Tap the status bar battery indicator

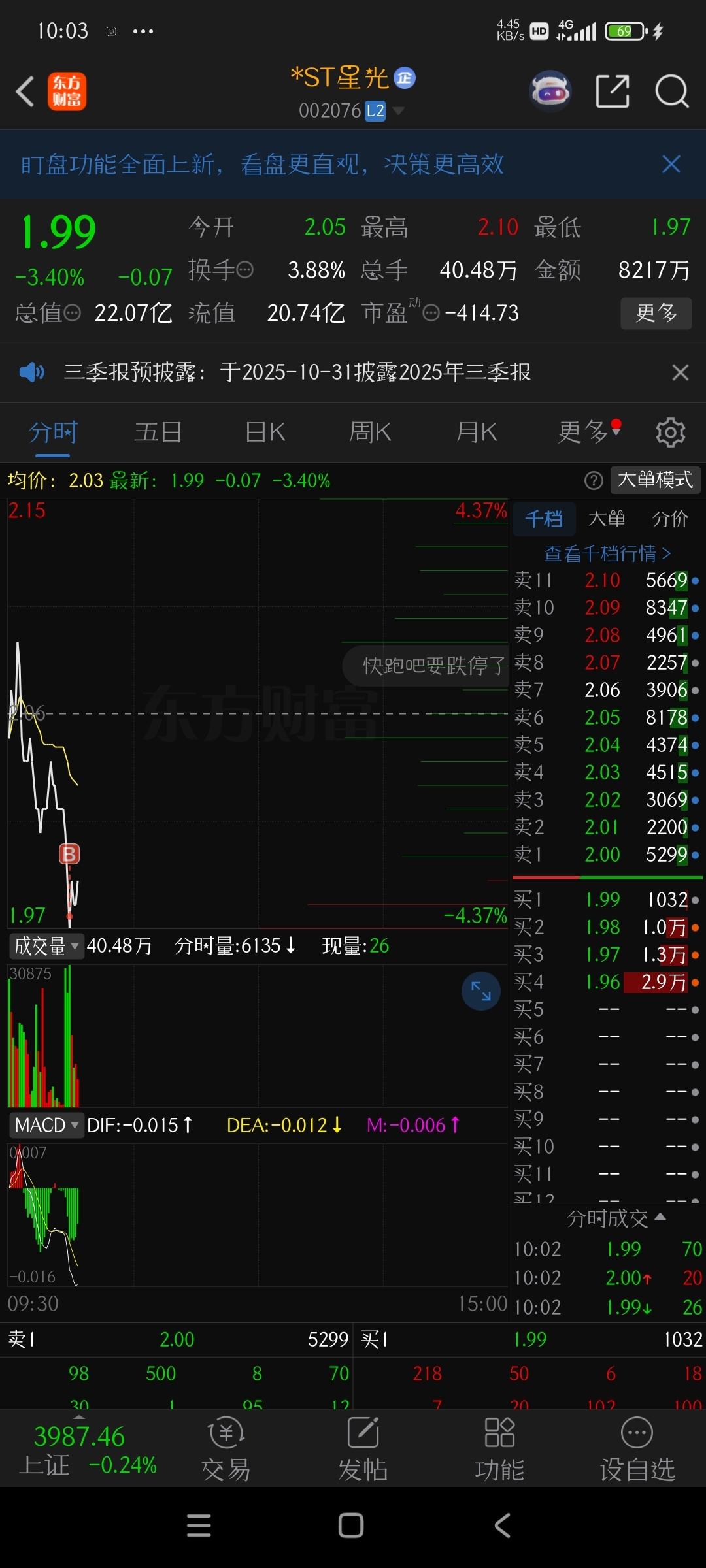tap(626, 31)
